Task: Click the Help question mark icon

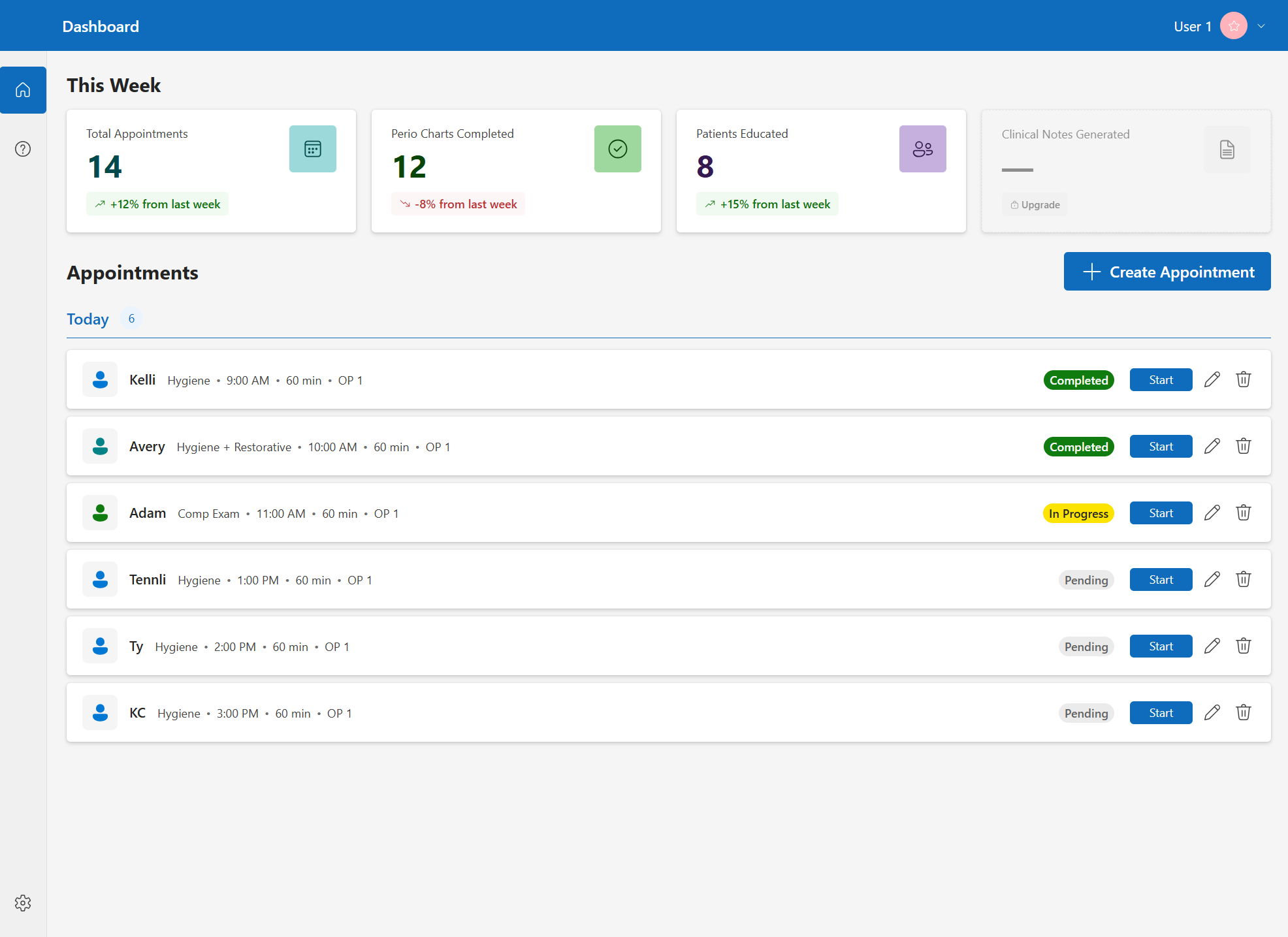Action: 23,149
